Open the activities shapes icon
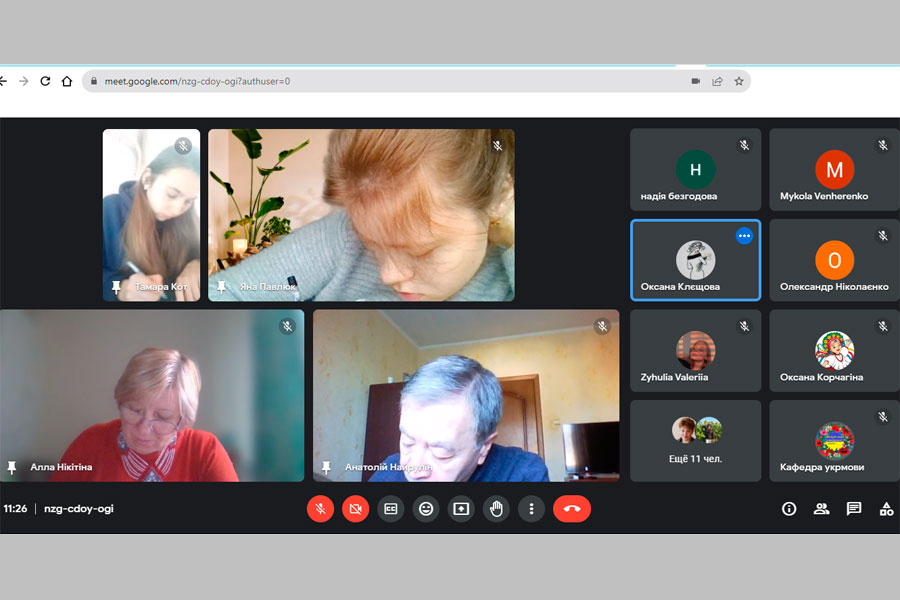 [886, 509]
